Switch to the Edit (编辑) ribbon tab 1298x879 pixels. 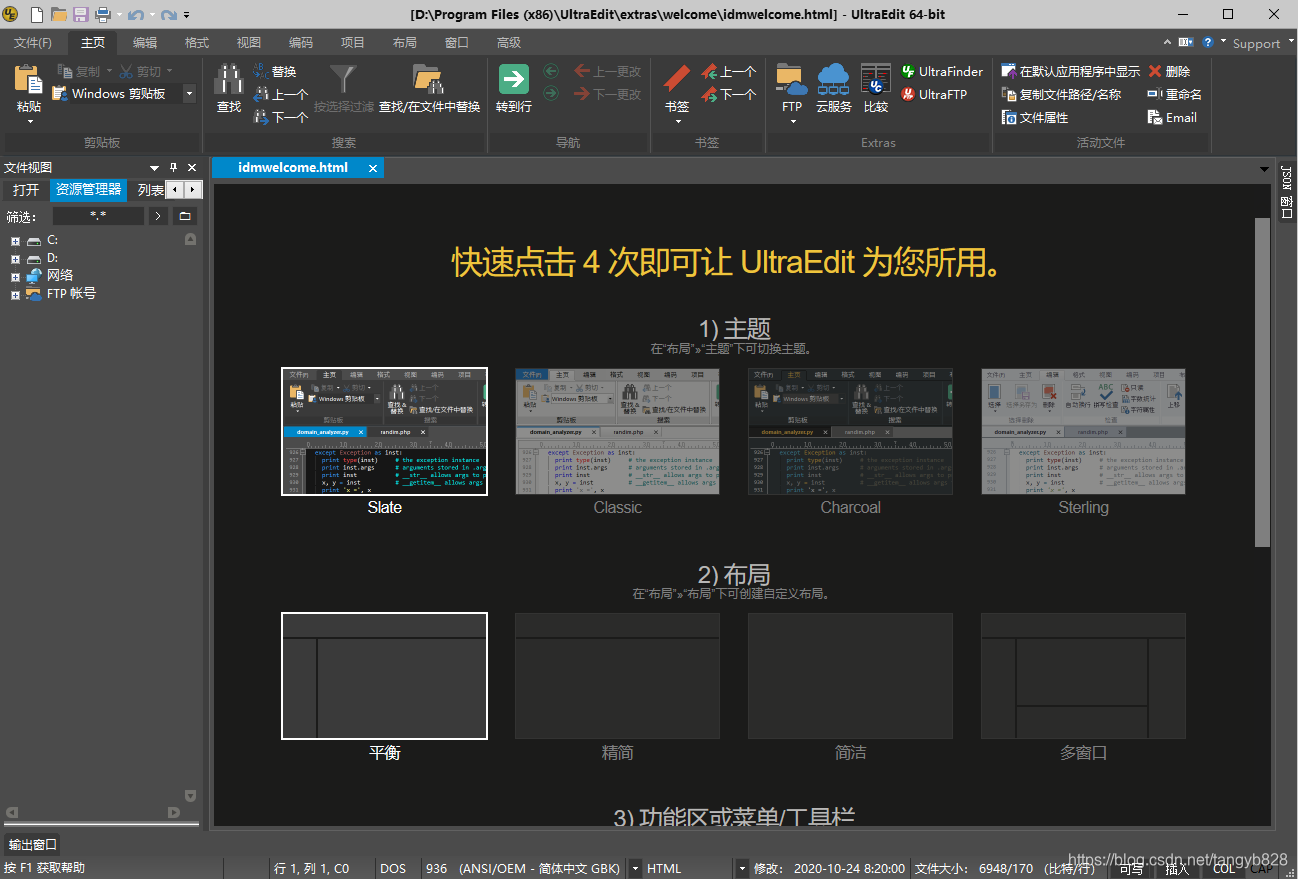tap(145, 42)
